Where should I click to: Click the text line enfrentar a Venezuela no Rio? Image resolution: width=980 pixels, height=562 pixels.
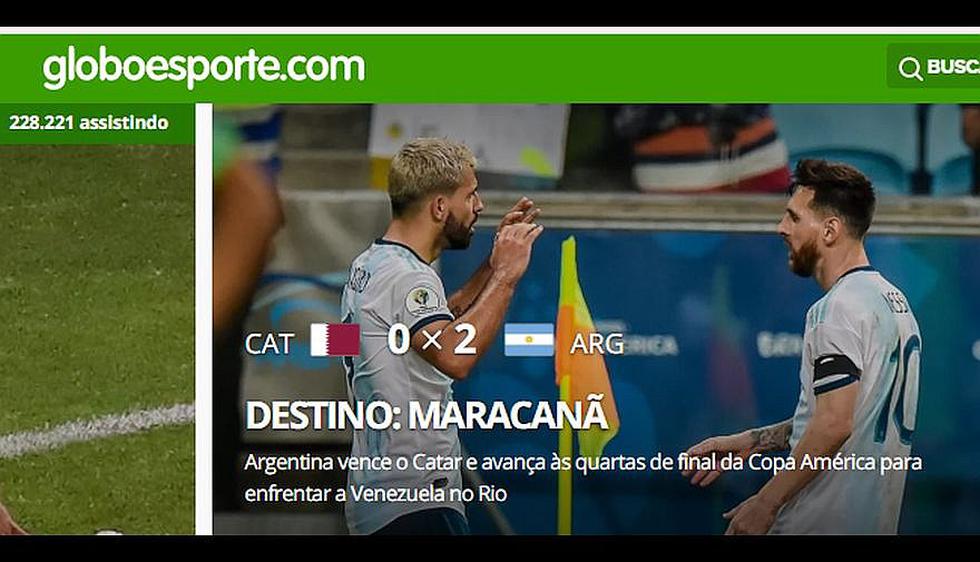pyautogui.click(x=376, y=494)
